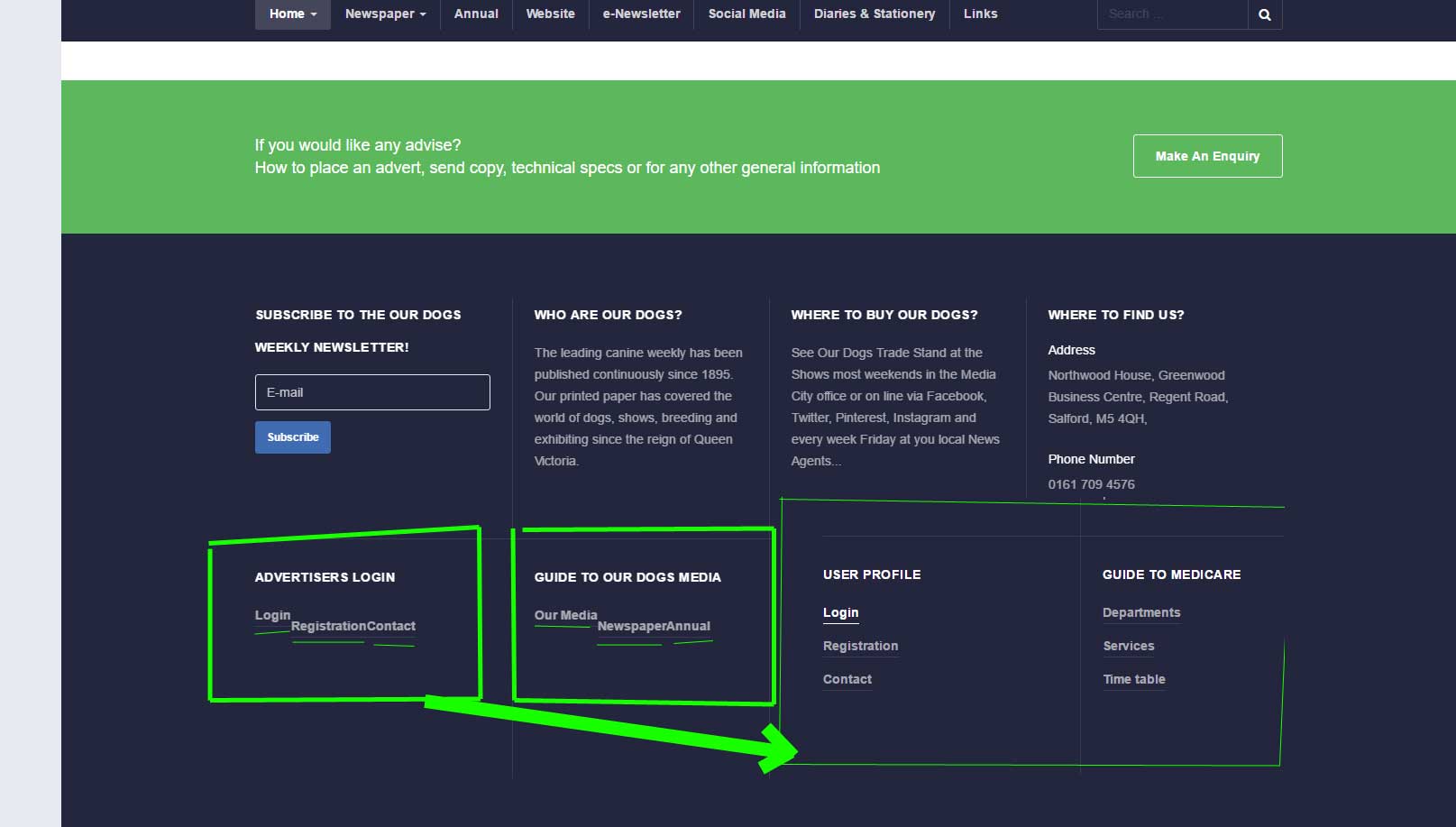Select the 'Salford, M5 4QH,' address line
1456x827 pixels.
(x=1097, y=418)
